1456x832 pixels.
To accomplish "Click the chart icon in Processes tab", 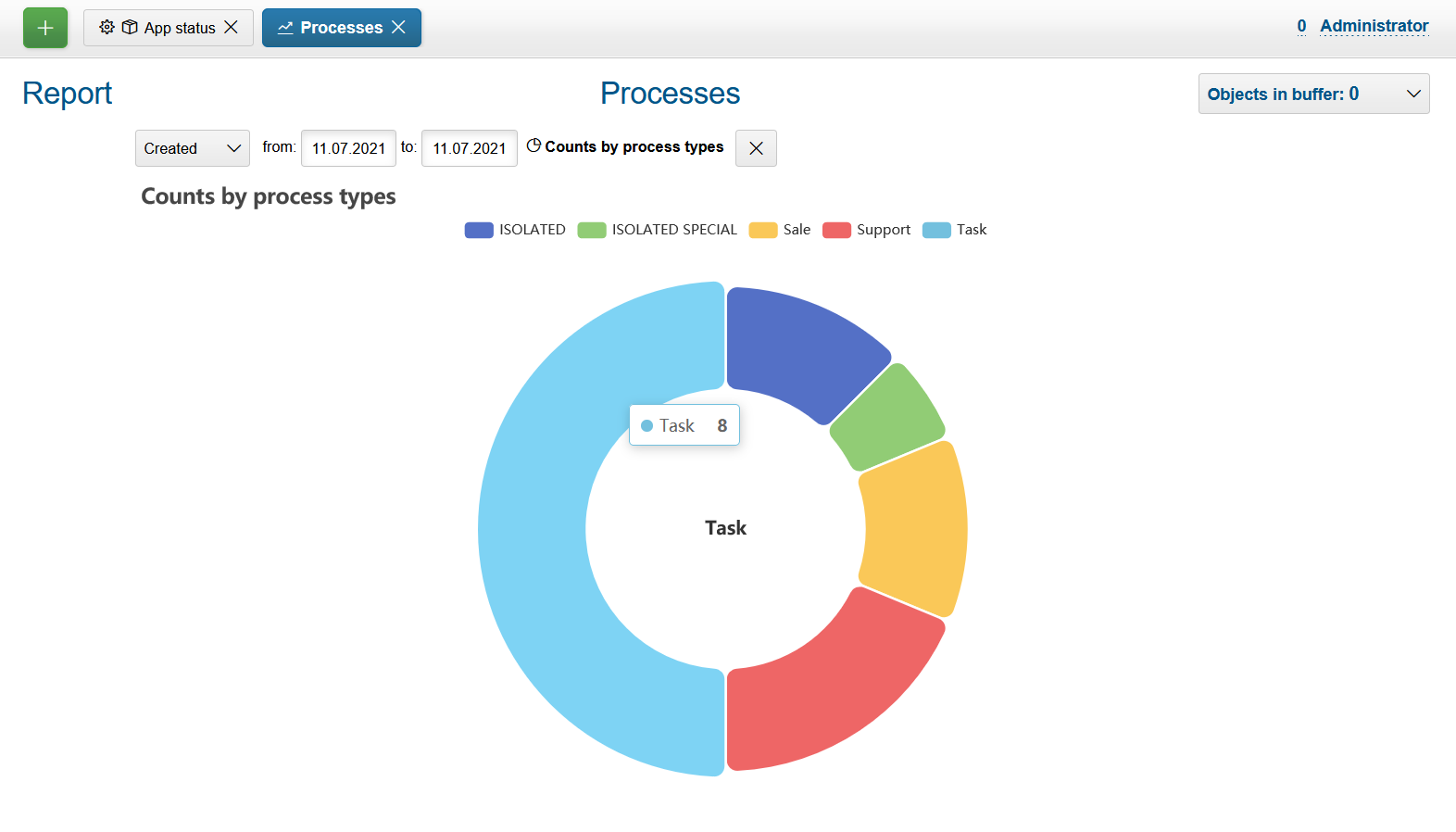I will coord(285,28).
